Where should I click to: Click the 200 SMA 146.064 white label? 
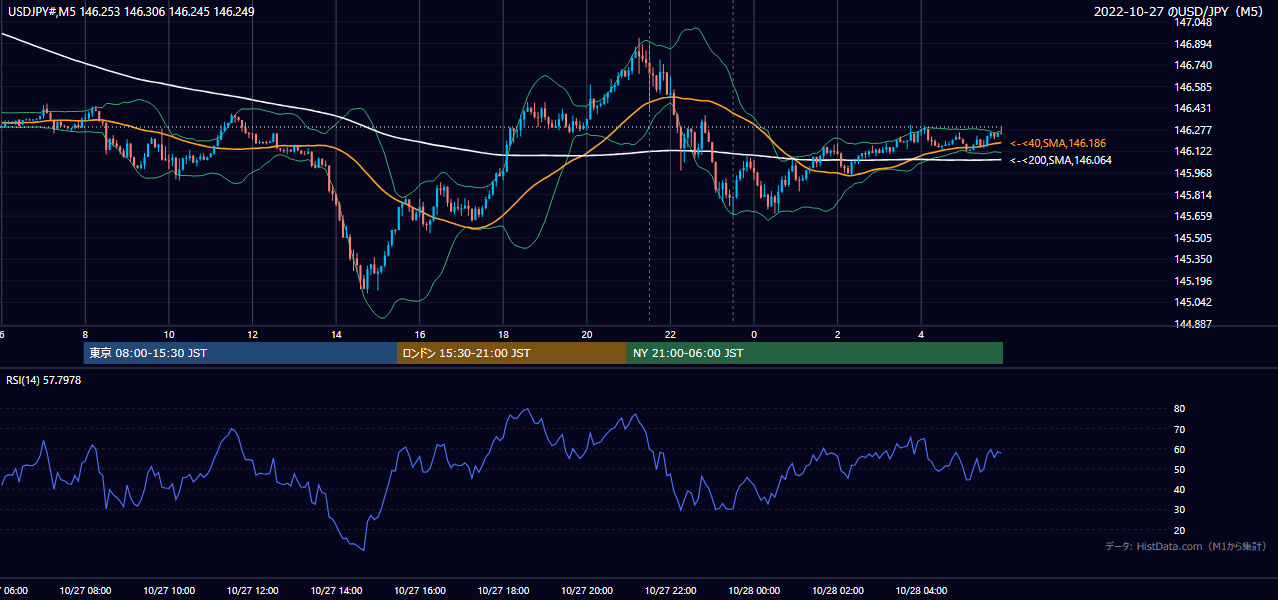pos(1061,160)
